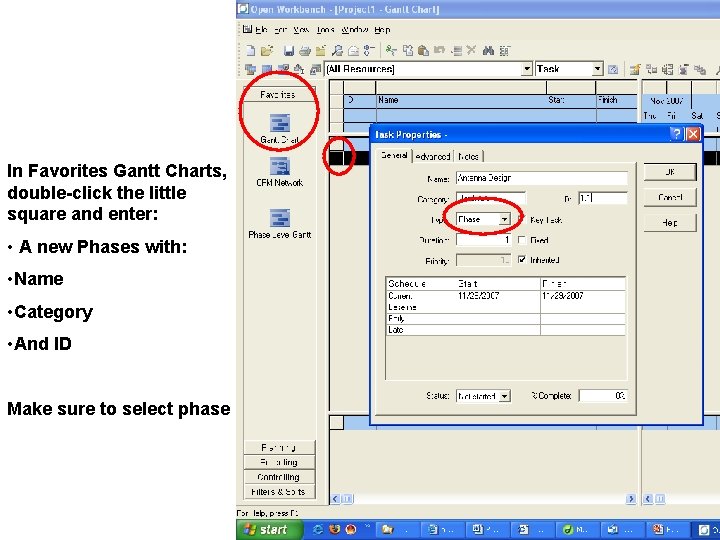Click the toolbar icon right of the Print icon

(x=321, y=51)
